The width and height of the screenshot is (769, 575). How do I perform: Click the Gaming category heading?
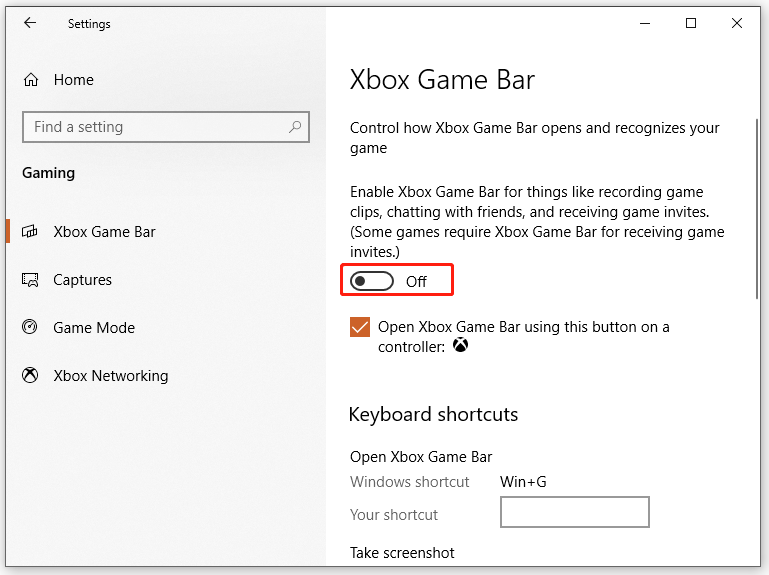point(49,173)
